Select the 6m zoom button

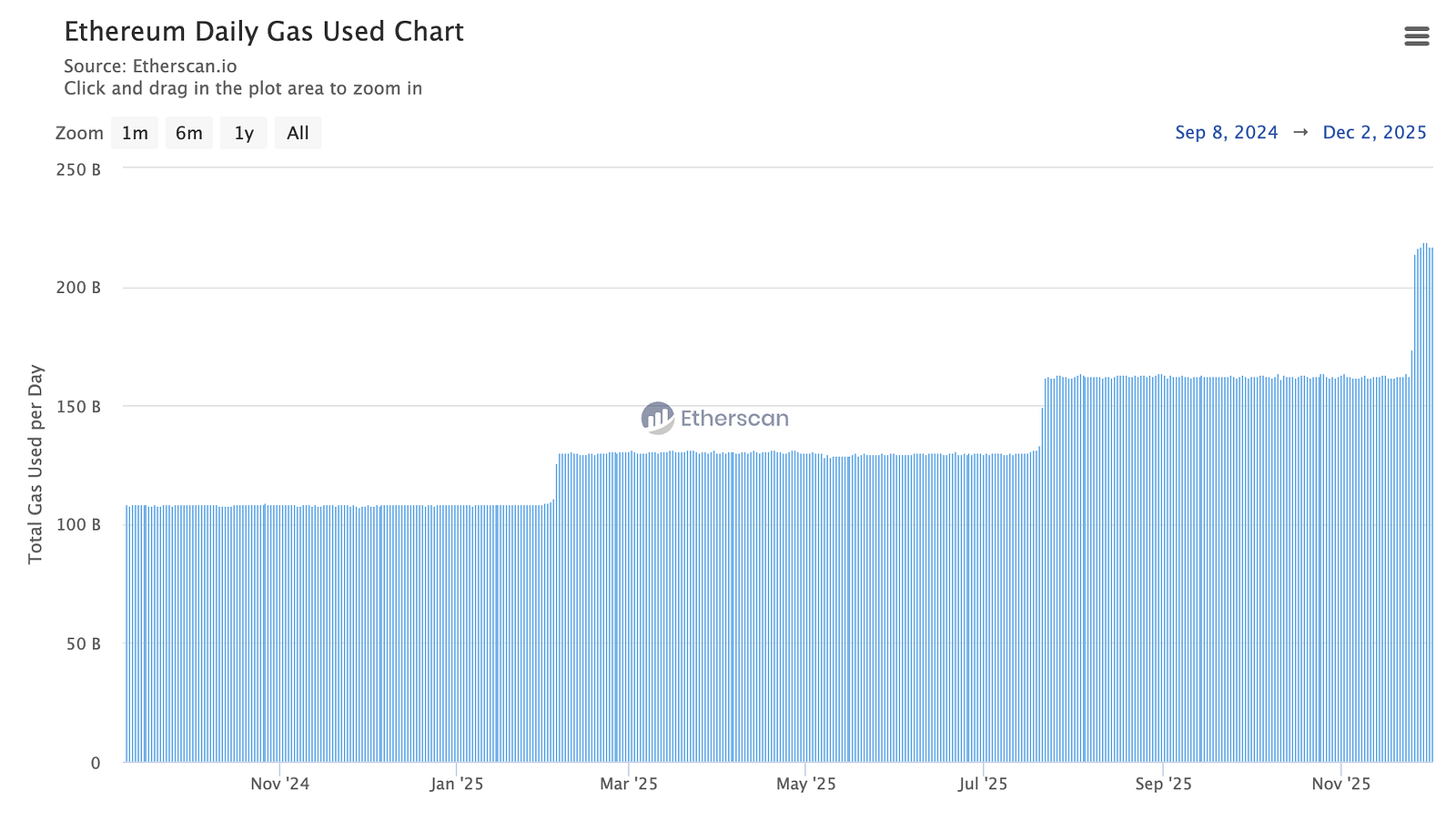[x=189, y=133]
